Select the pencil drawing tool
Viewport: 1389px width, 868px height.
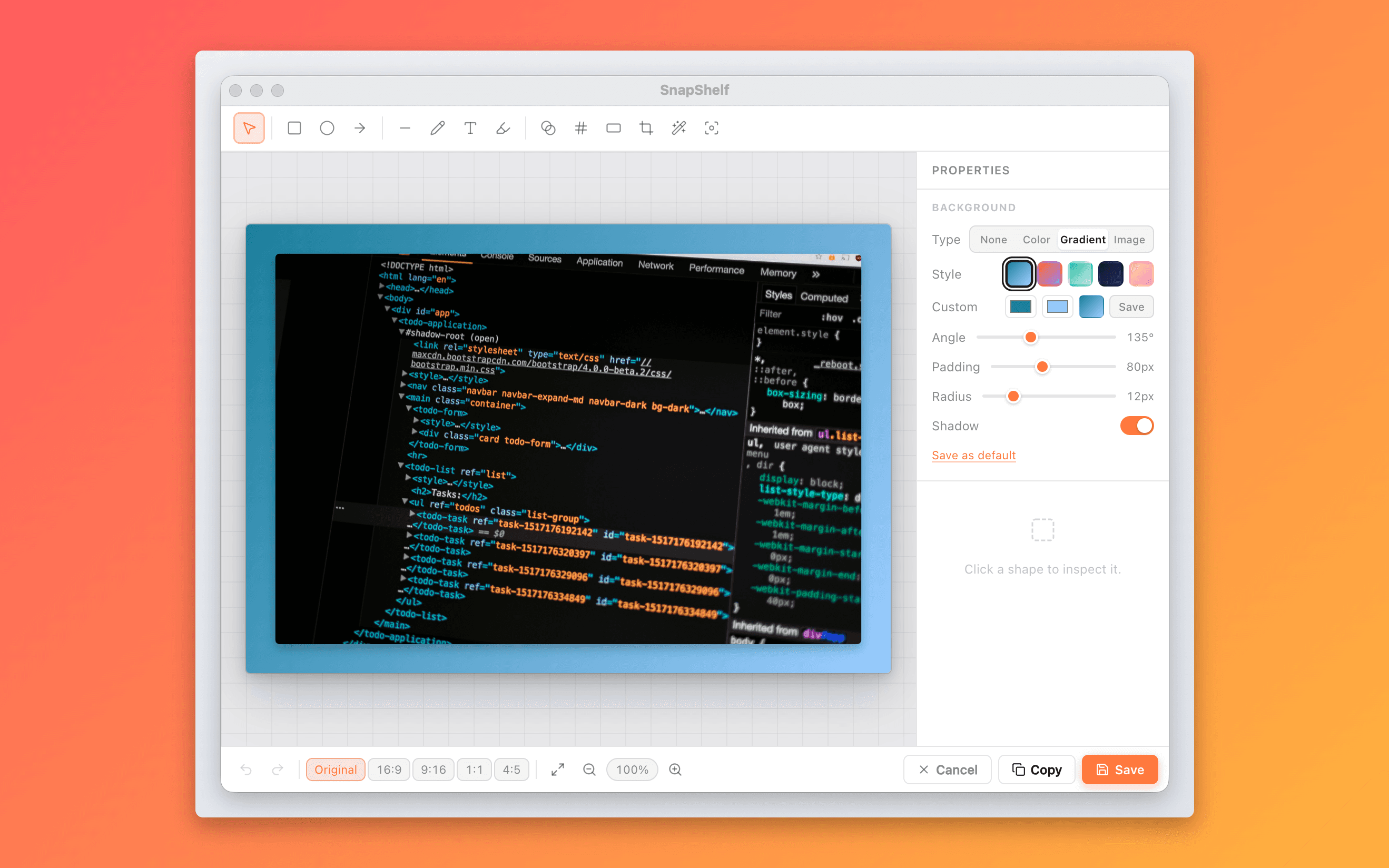pyautogui.click(x=437, y=128)
